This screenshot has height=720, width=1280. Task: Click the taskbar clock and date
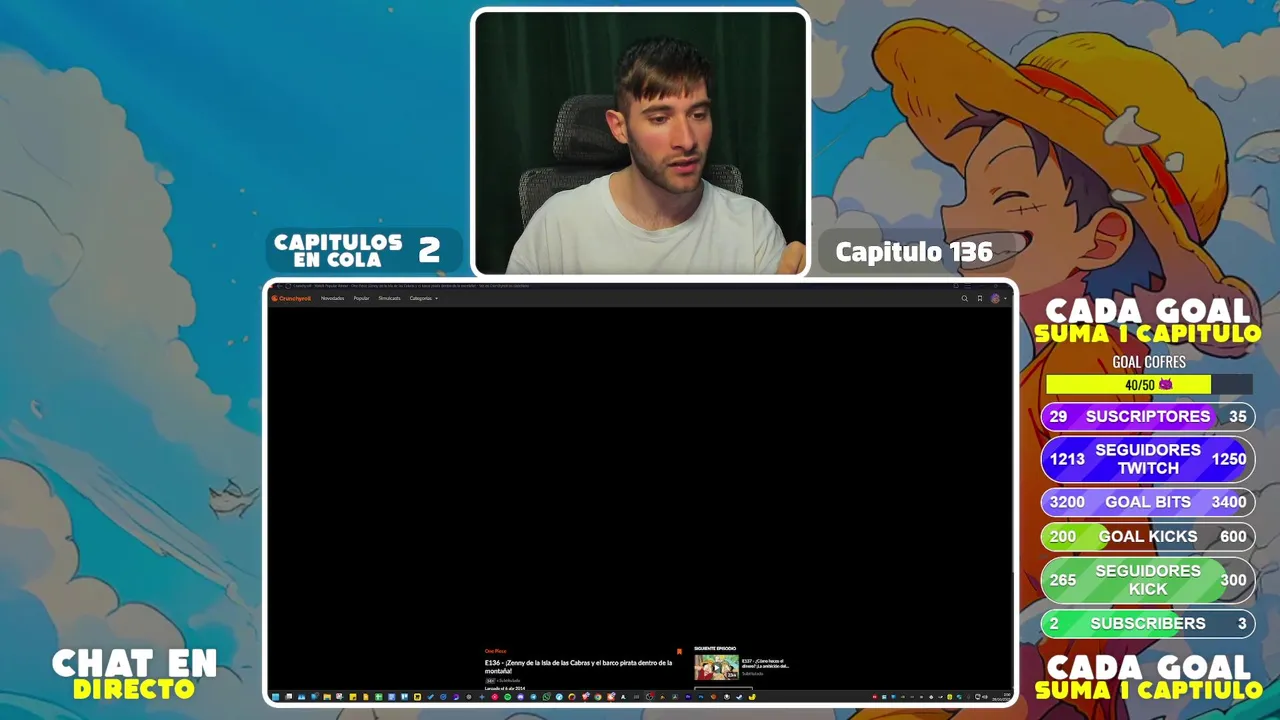tap(1001, 697)
